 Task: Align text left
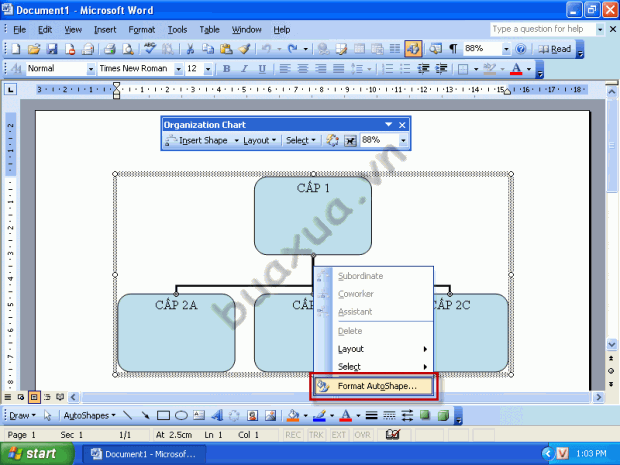[x=285, y=69]
